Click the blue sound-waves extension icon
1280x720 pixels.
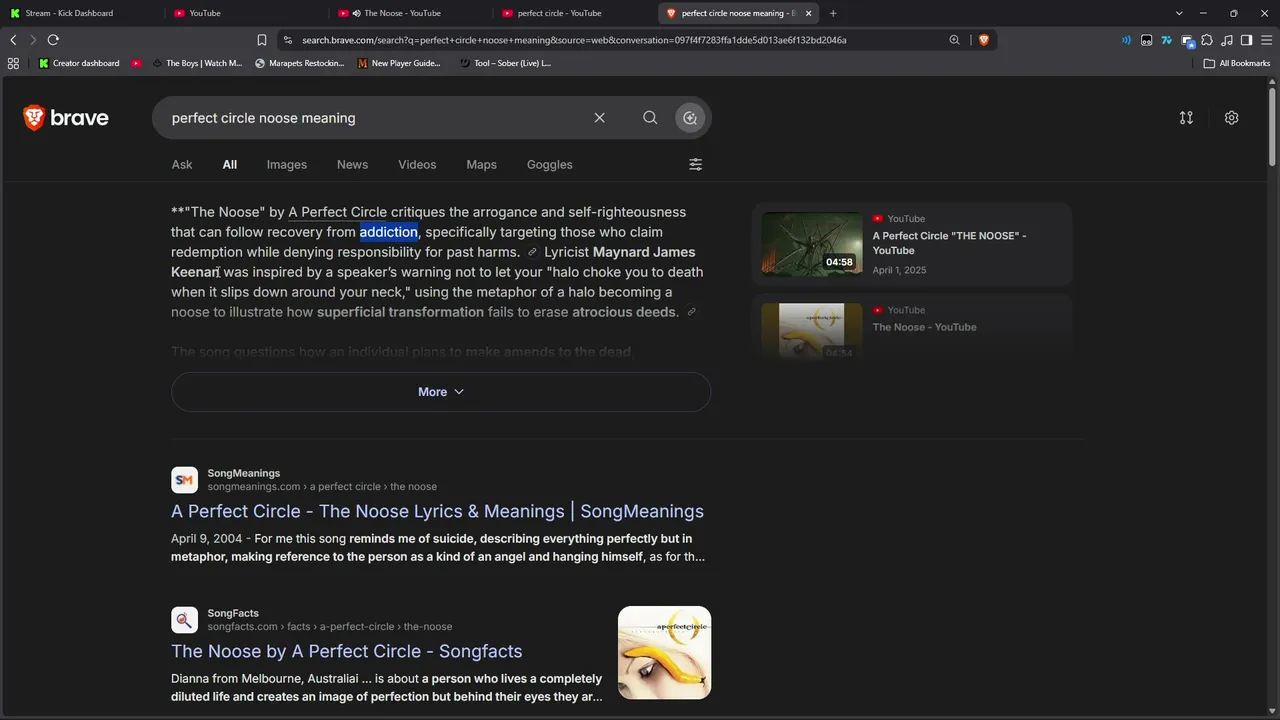[1127, 40]
